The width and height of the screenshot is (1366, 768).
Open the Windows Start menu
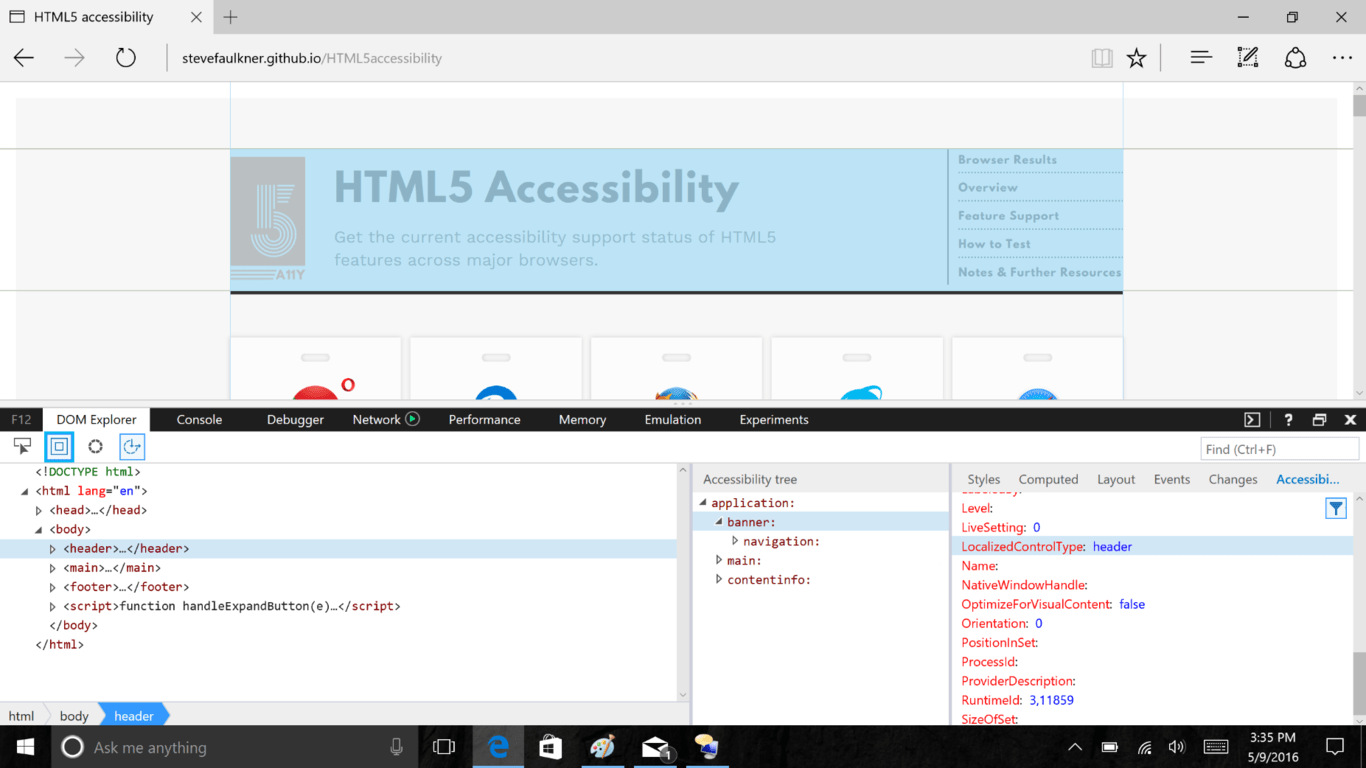(x=24, y=747)
